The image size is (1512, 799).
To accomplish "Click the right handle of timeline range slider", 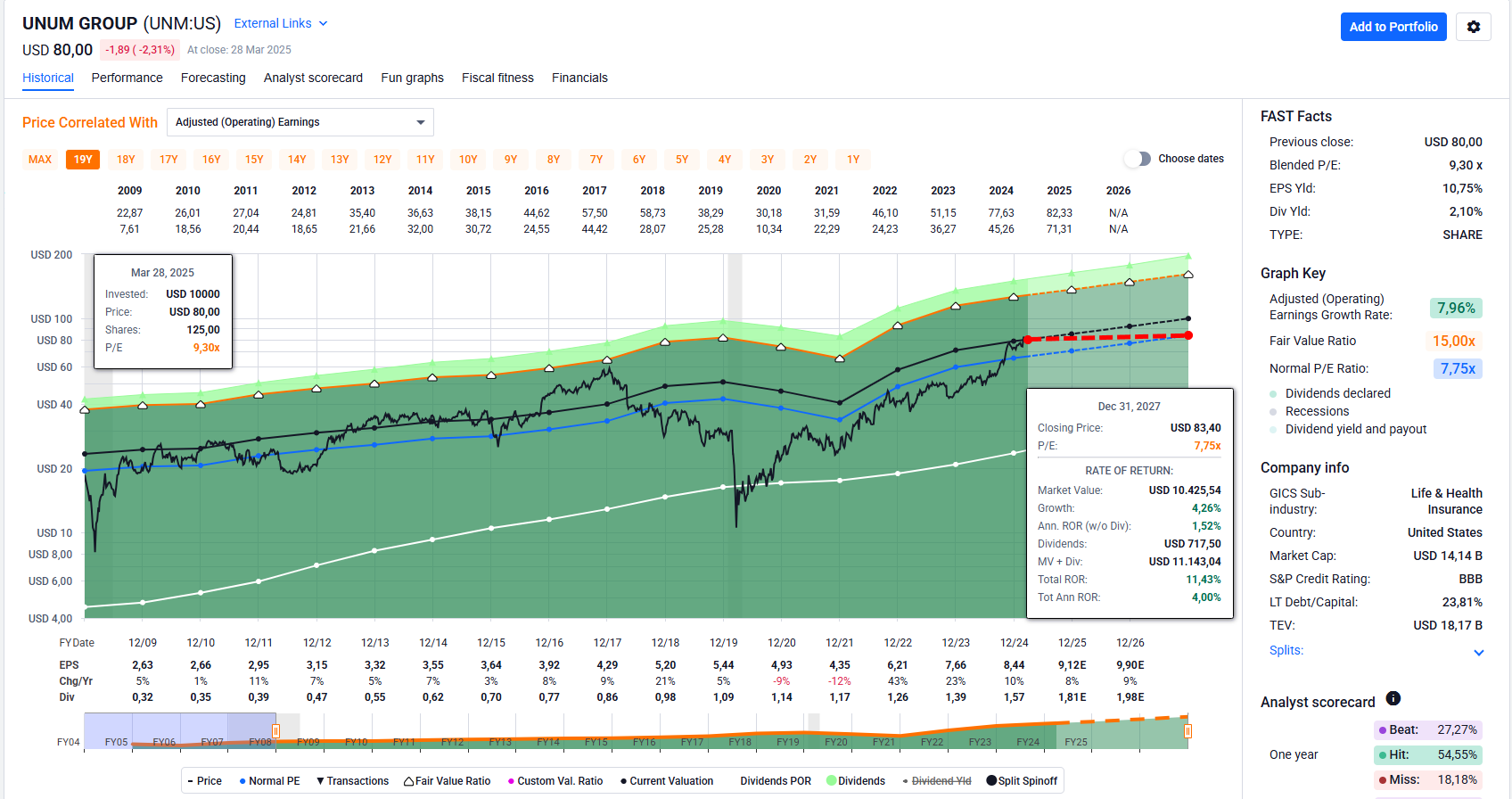I will tap(1187, 731).
